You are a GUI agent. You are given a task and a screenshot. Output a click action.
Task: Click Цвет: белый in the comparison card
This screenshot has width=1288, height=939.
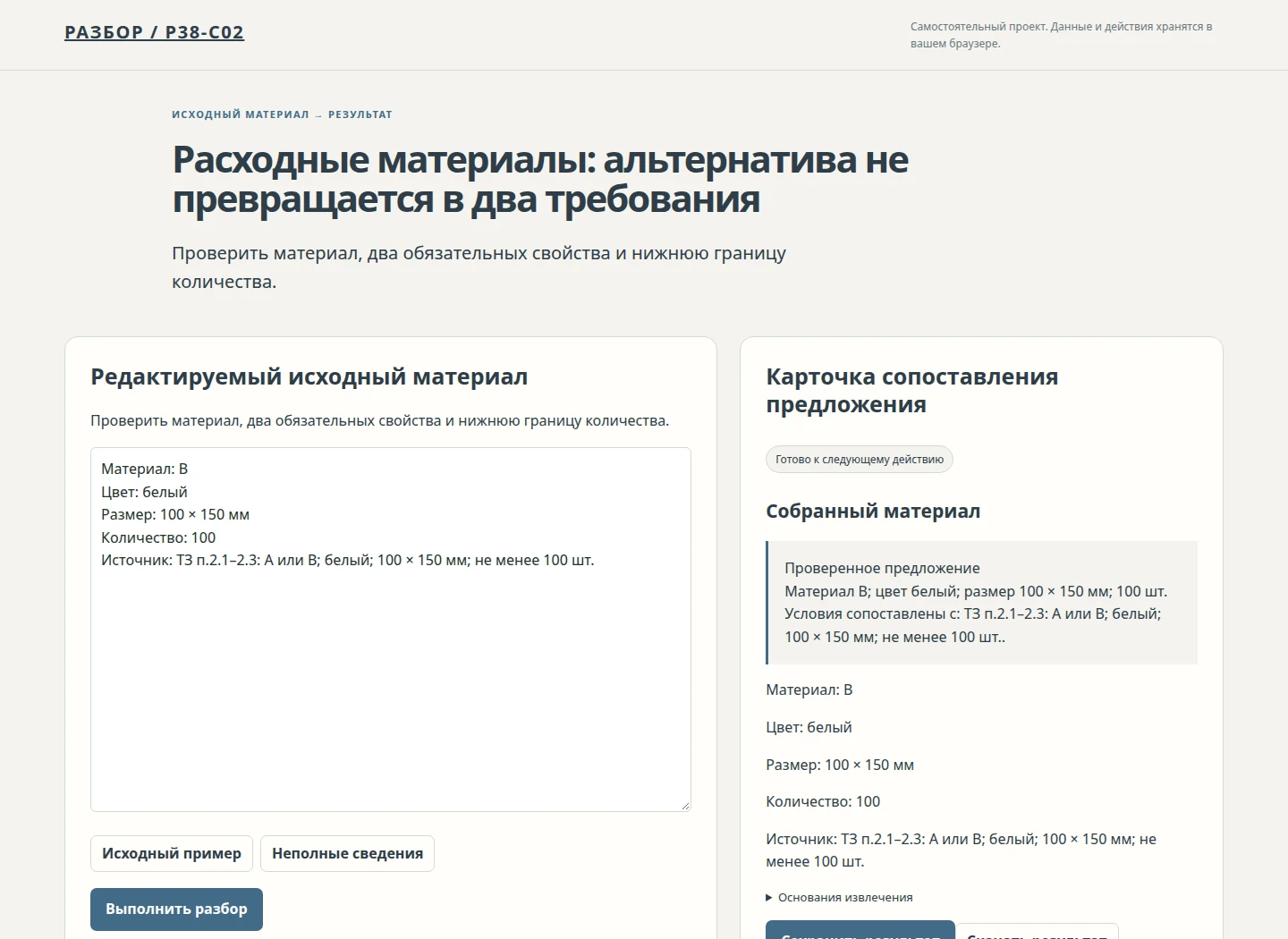pyautogui.click(x=809, y=727)
